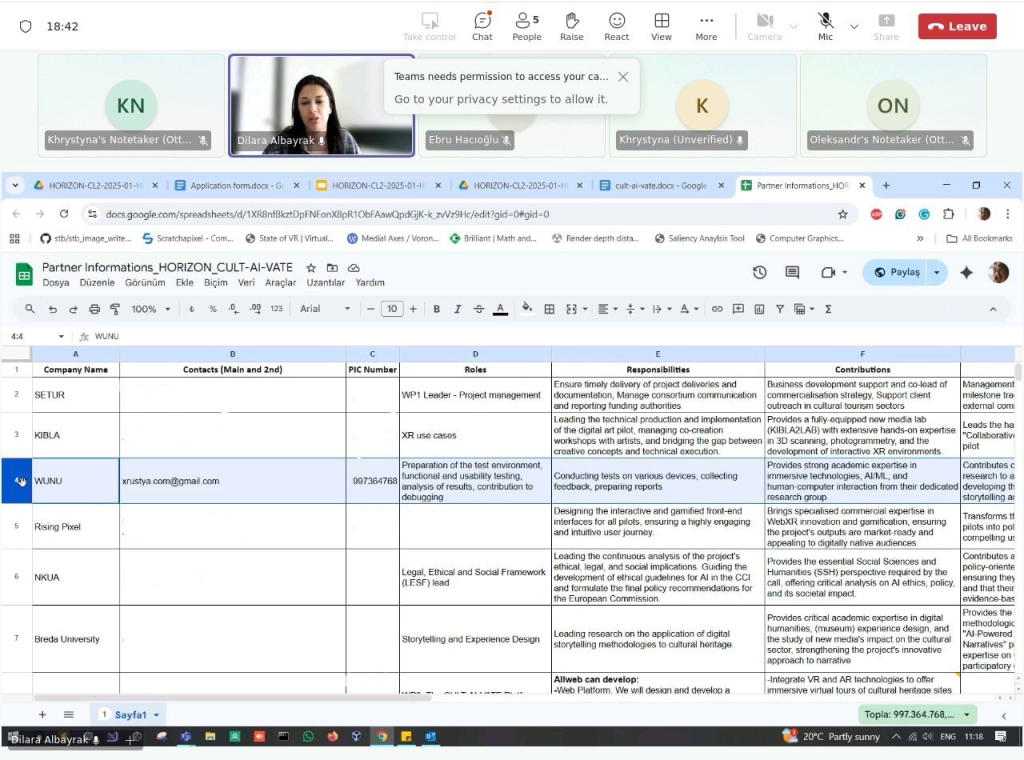1024x760 pixels.
Task: Switch to the cult-ai-vate.docx browser tab
Action: (x=662, y=185)
